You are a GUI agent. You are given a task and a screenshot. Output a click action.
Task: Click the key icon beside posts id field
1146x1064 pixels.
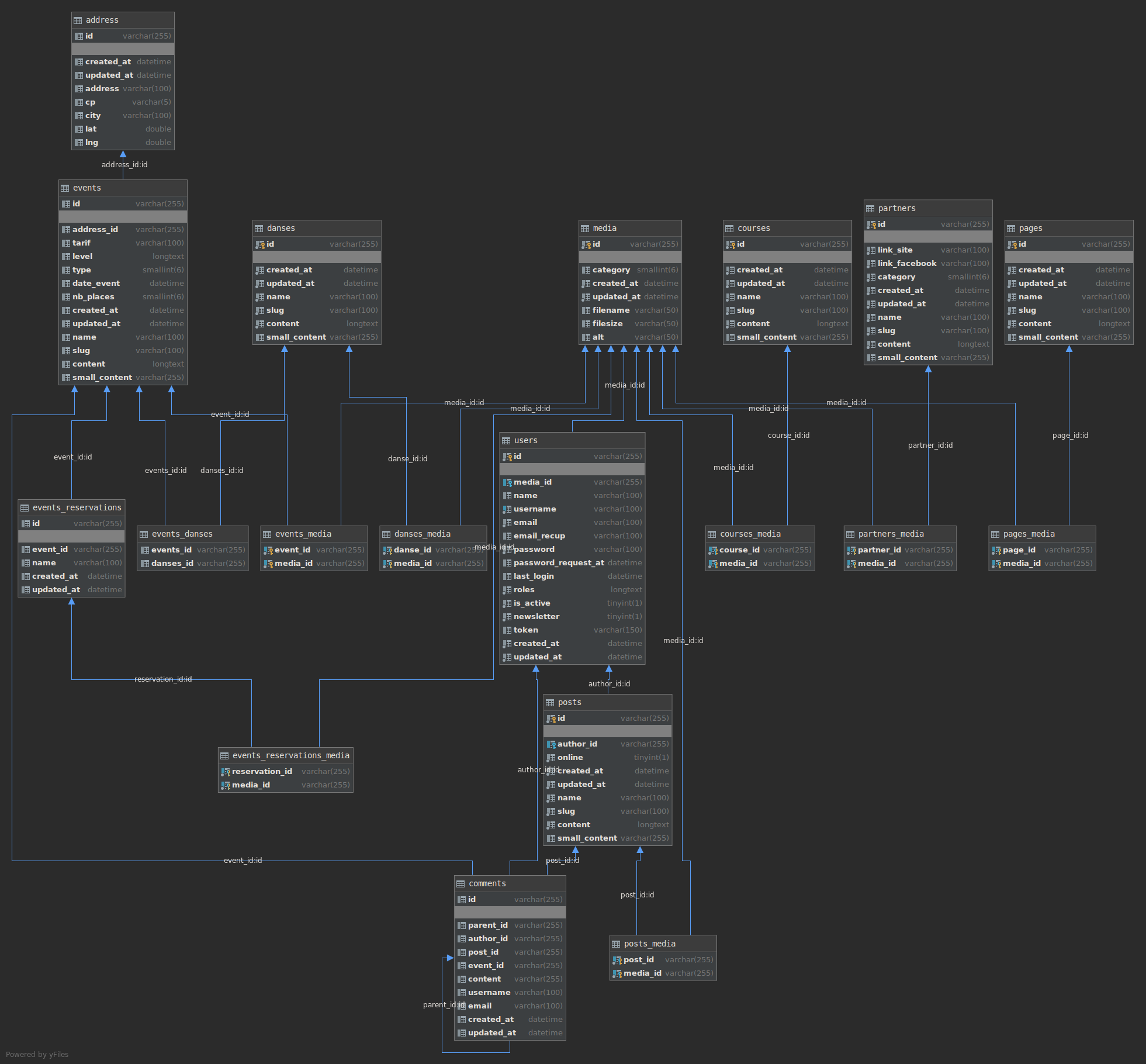[x=552, y=718]
